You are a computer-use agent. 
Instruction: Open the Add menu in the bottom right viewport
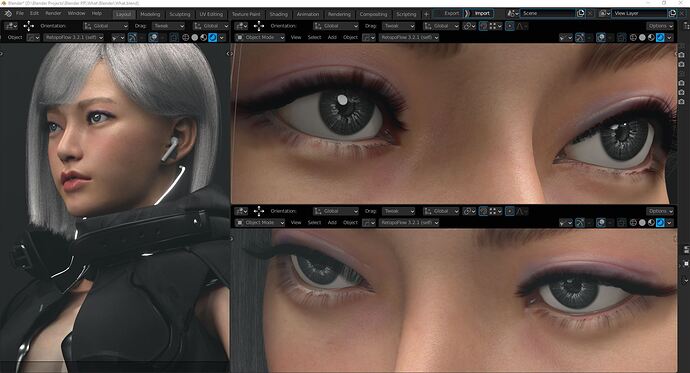332,223
